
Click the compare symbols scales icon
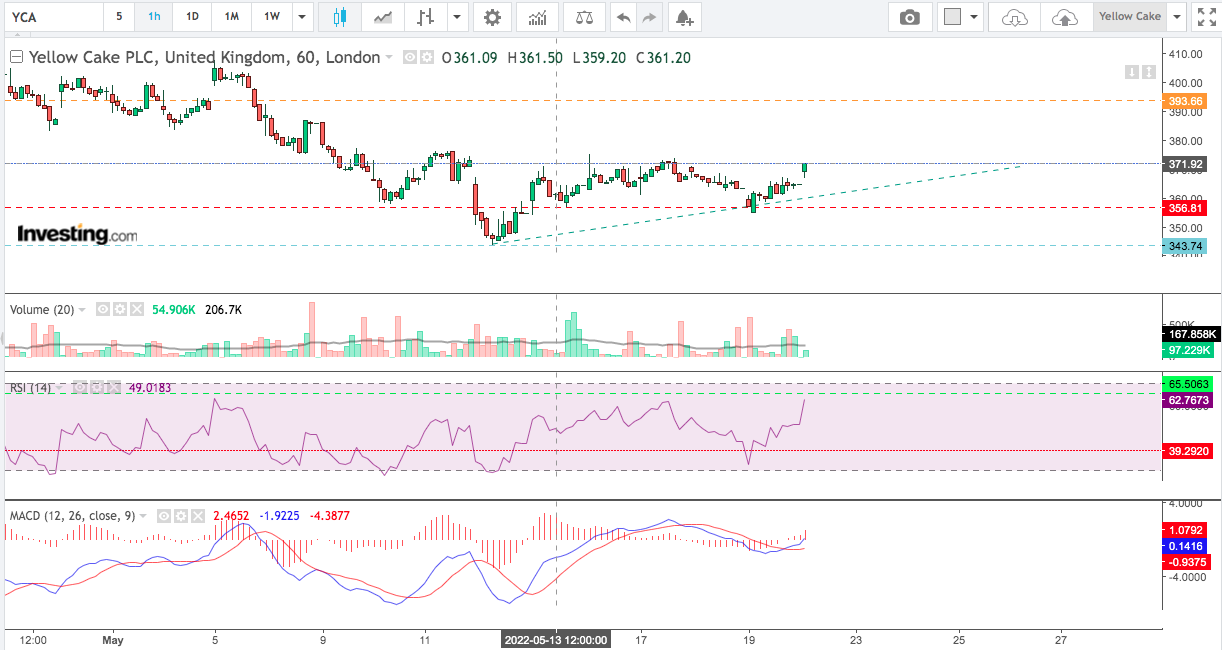click(x=584, y=17)
